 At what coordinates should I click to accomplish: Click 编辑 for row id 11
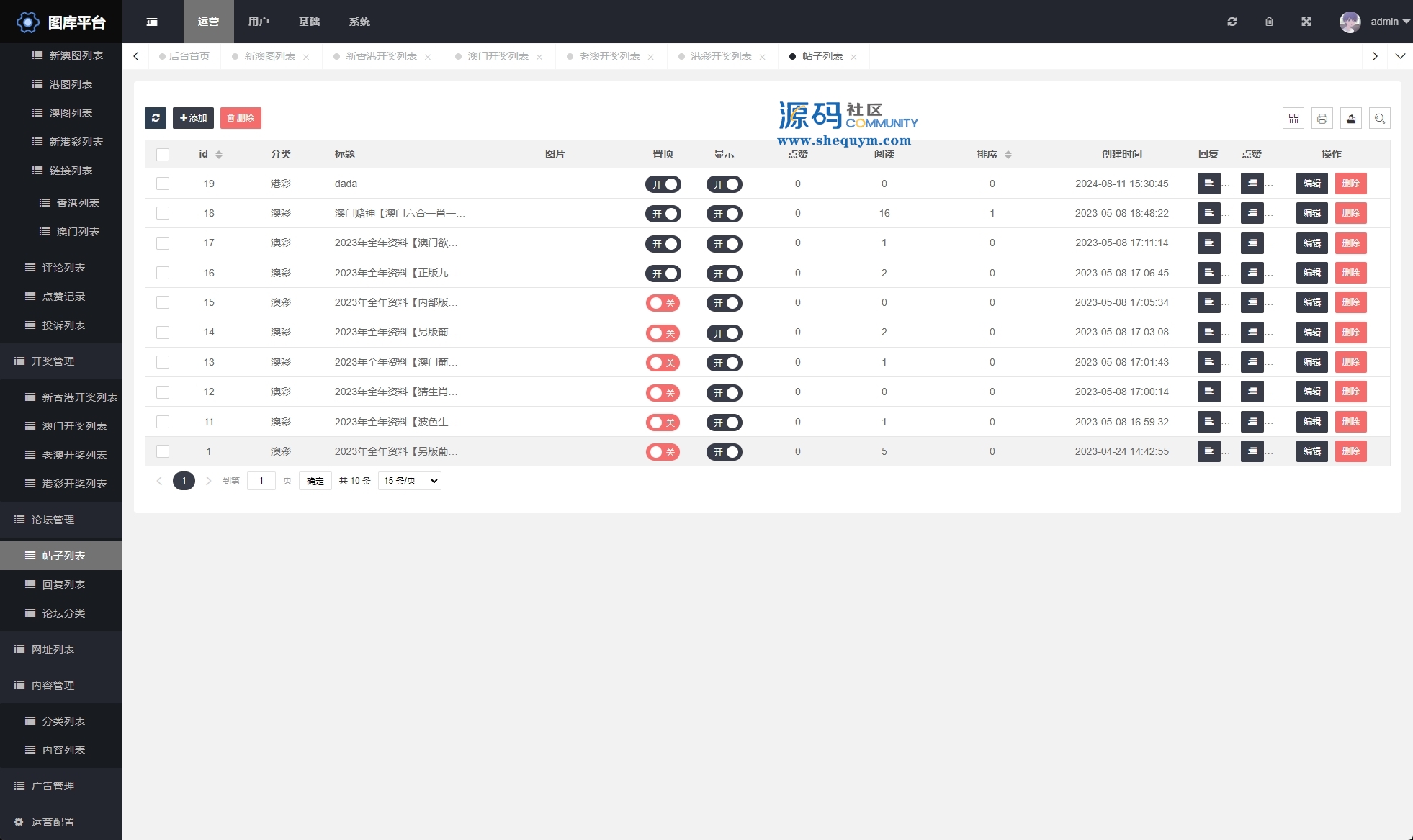tap(1312, 422)
